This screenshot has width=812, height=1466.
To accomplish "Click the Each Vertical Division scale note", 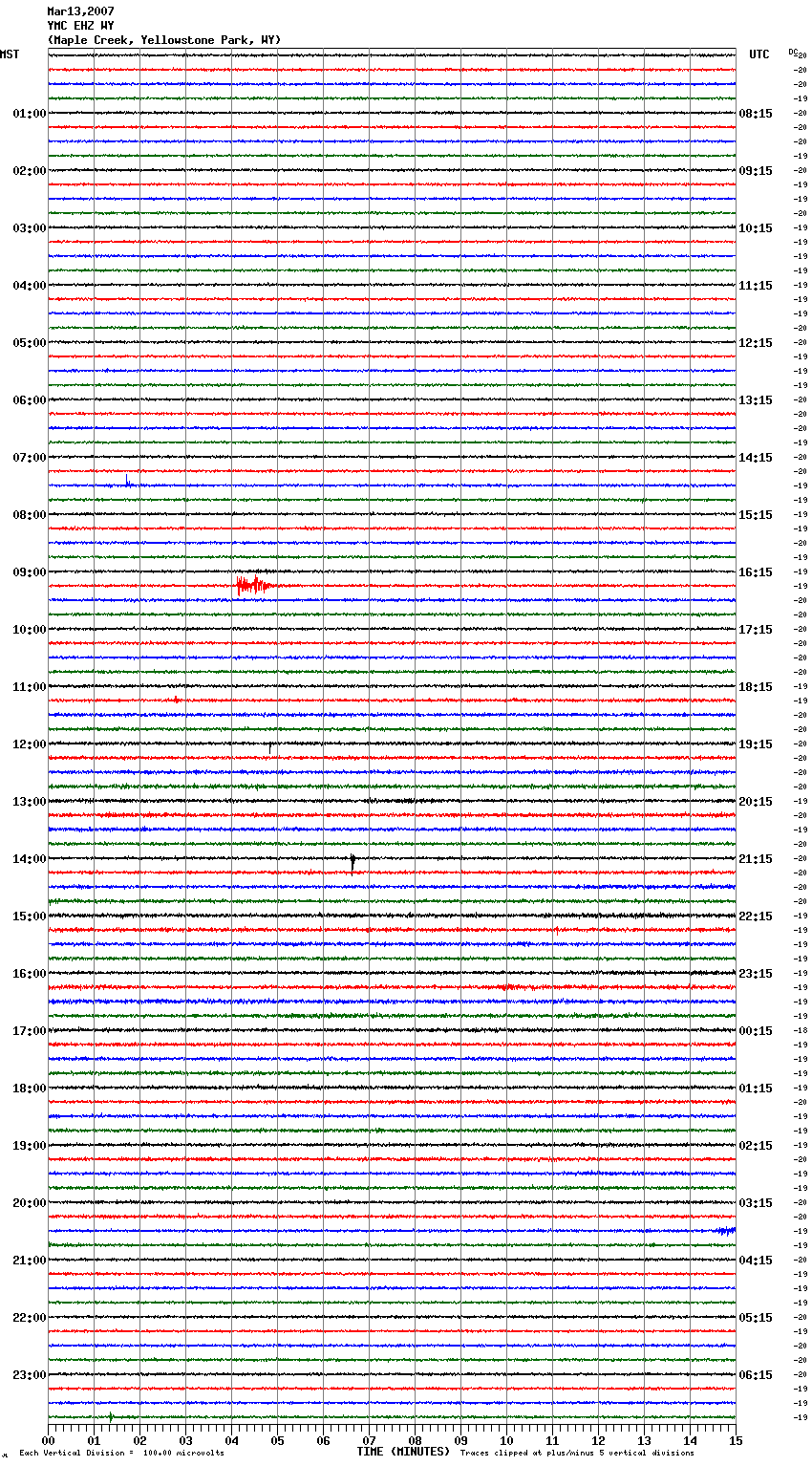I will click(x=121, y=1454).
